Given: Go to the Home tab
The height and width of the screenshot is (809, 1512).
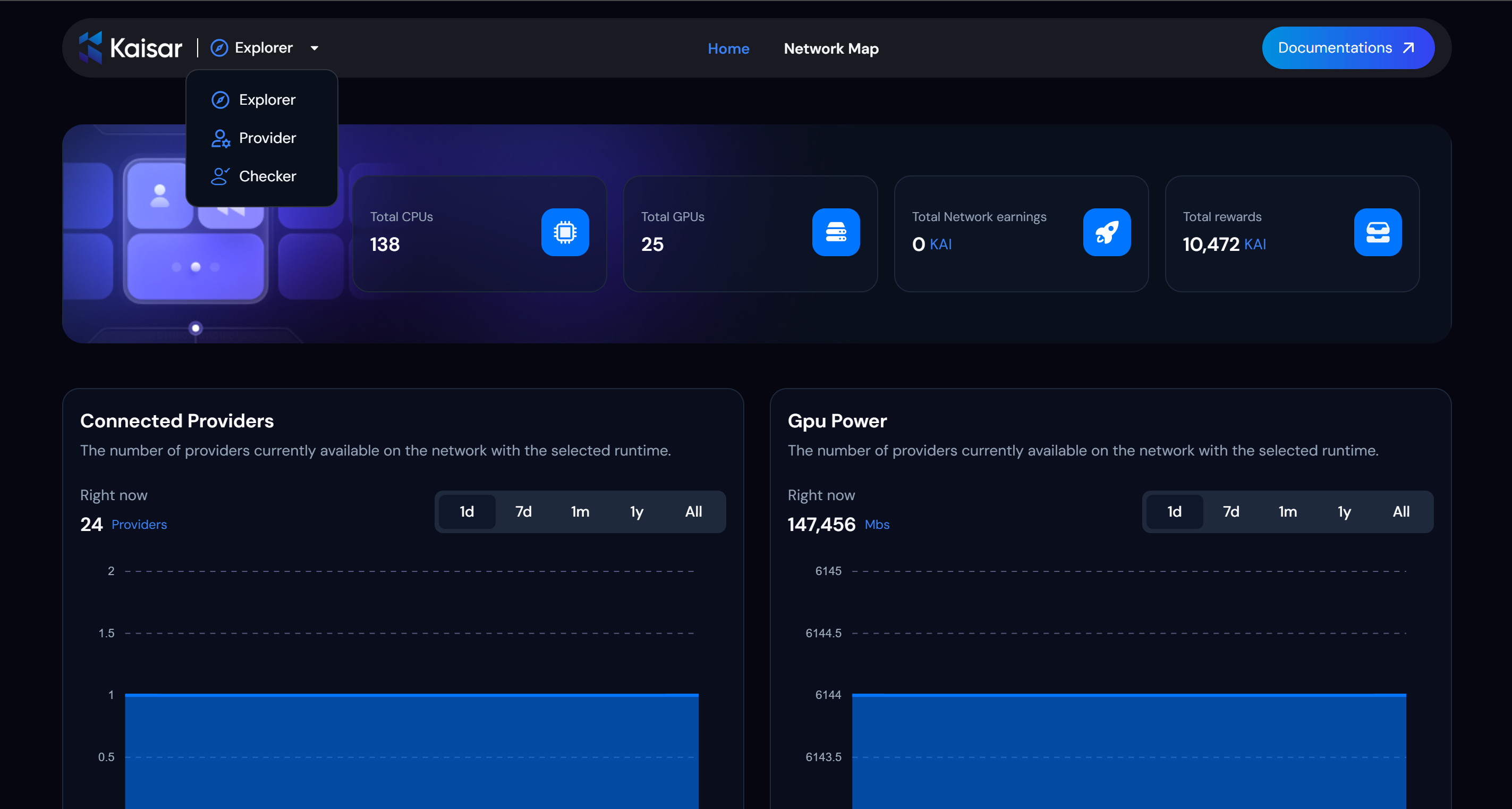Looking at the screenshot, I should click(x=728, y=48).
